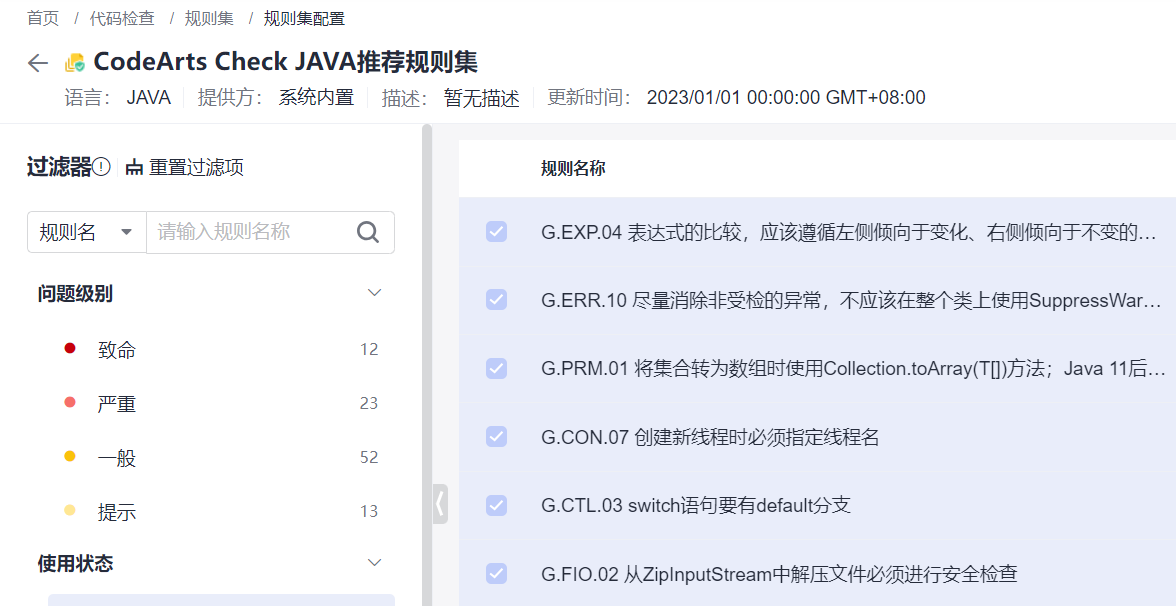This screenshot has height=606, width=1176.
Task: Click the sidebar collapse handle on the divider
Action: (x=440, y=505)
